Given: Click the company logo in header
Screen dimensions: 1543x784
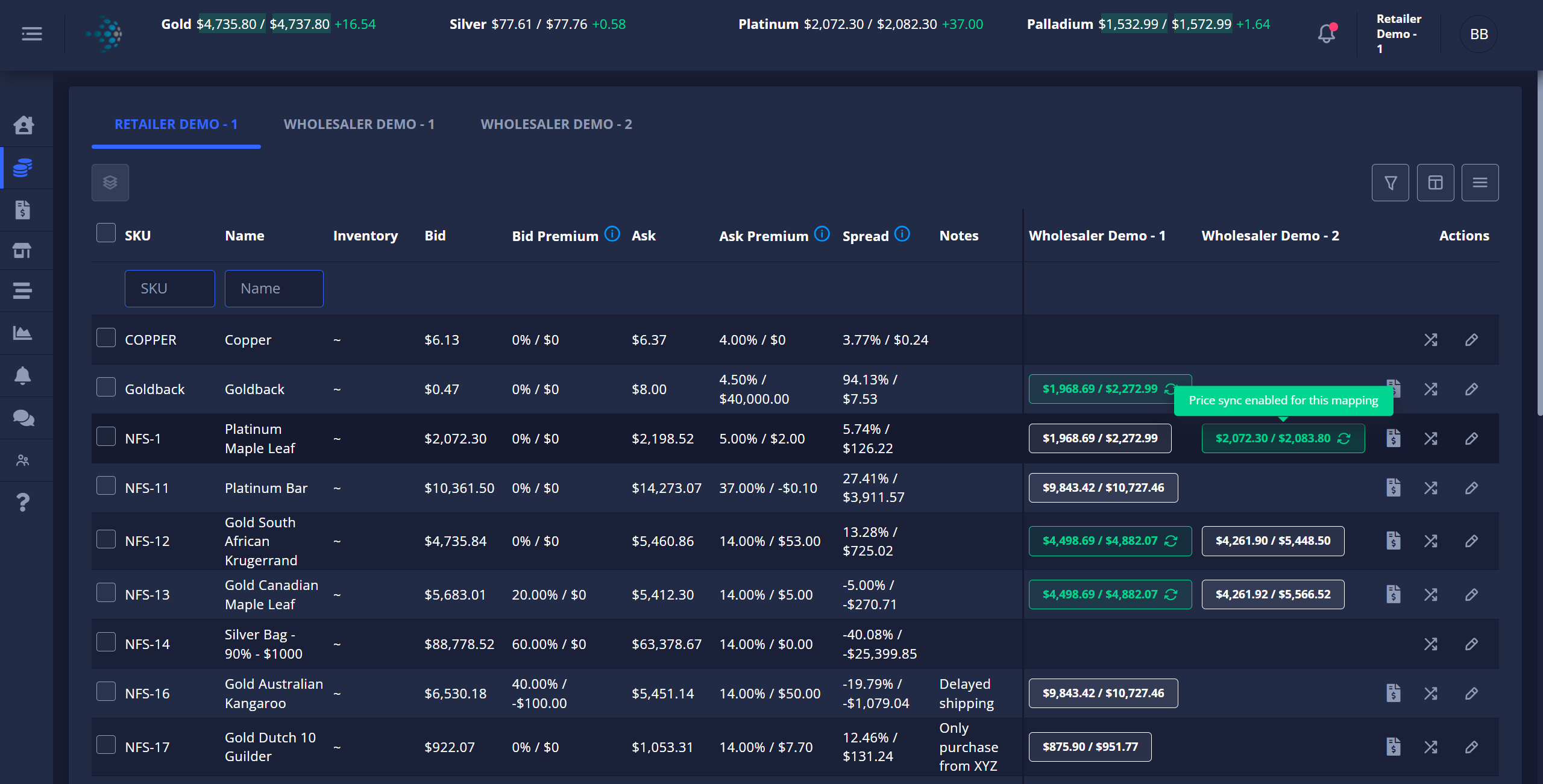Looking at the screenshot, I should tap(104, 34).
